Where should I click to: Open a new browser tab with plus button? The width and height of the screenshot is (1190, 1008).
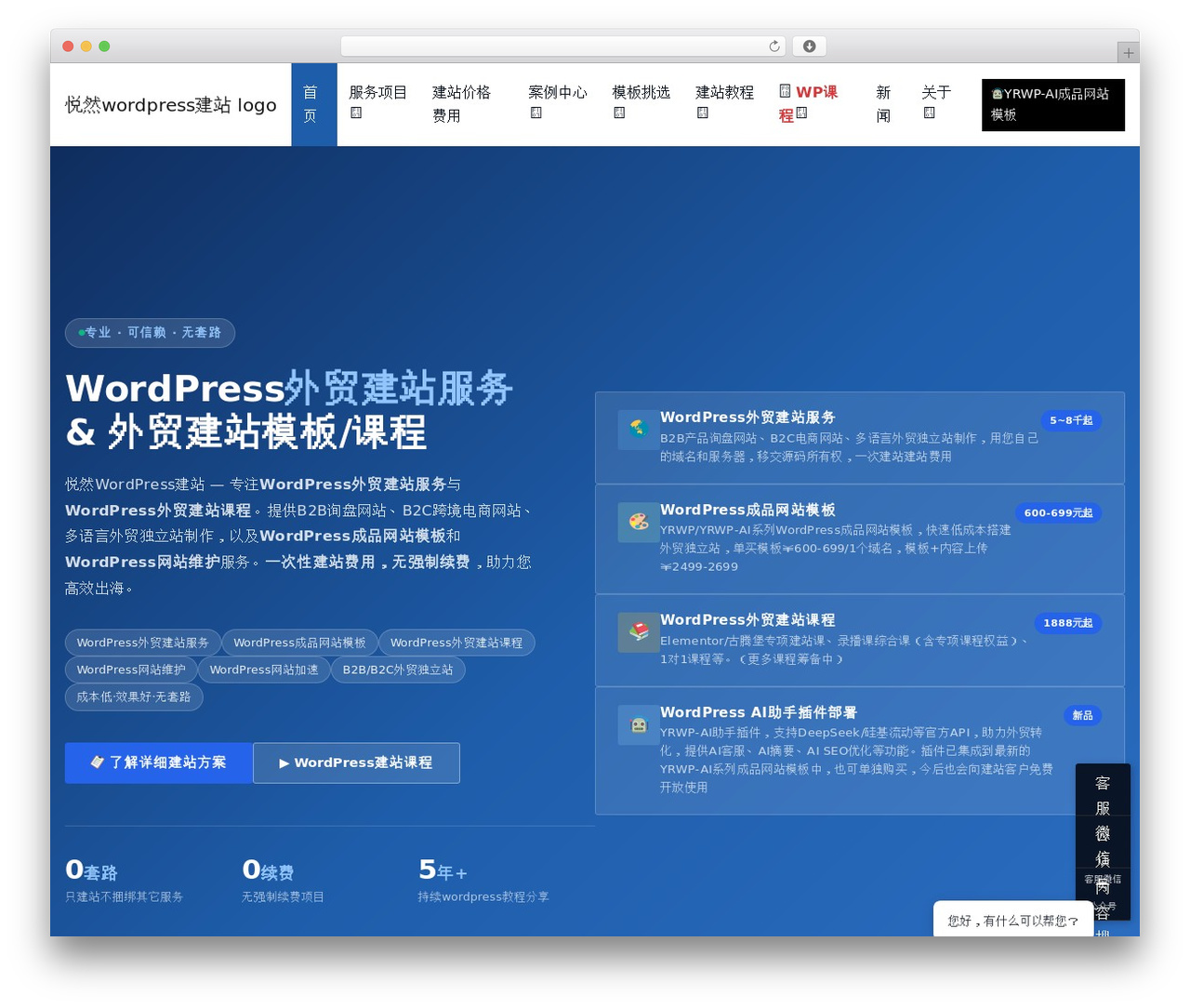click(1128, 53)
